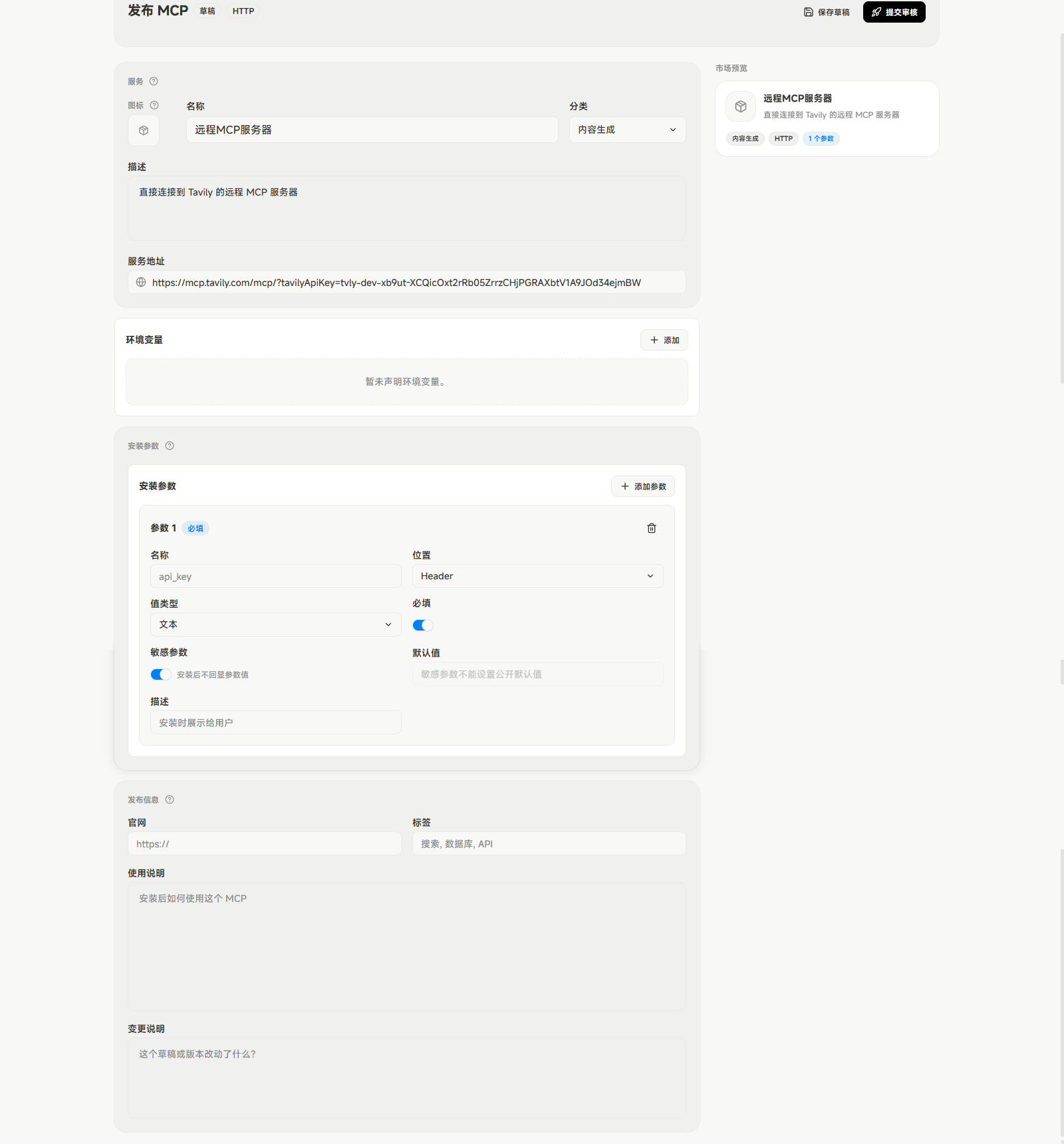Click the 发布 MCP page title
Image resolution: width=1064 pixels, height=1144 pixels.
tap(158, 11)
